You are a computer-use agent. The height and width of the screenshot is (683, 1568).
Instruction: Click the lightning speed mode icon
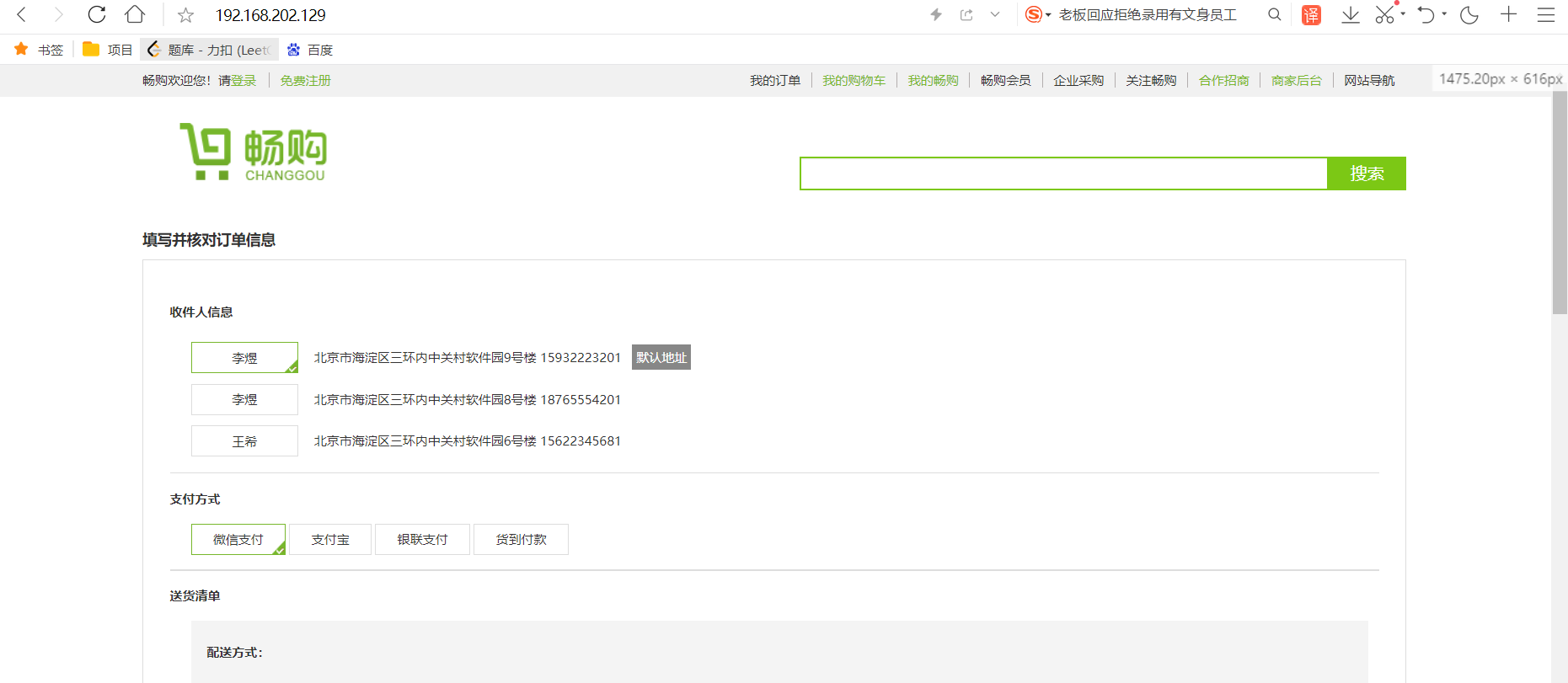coord(936,14)
